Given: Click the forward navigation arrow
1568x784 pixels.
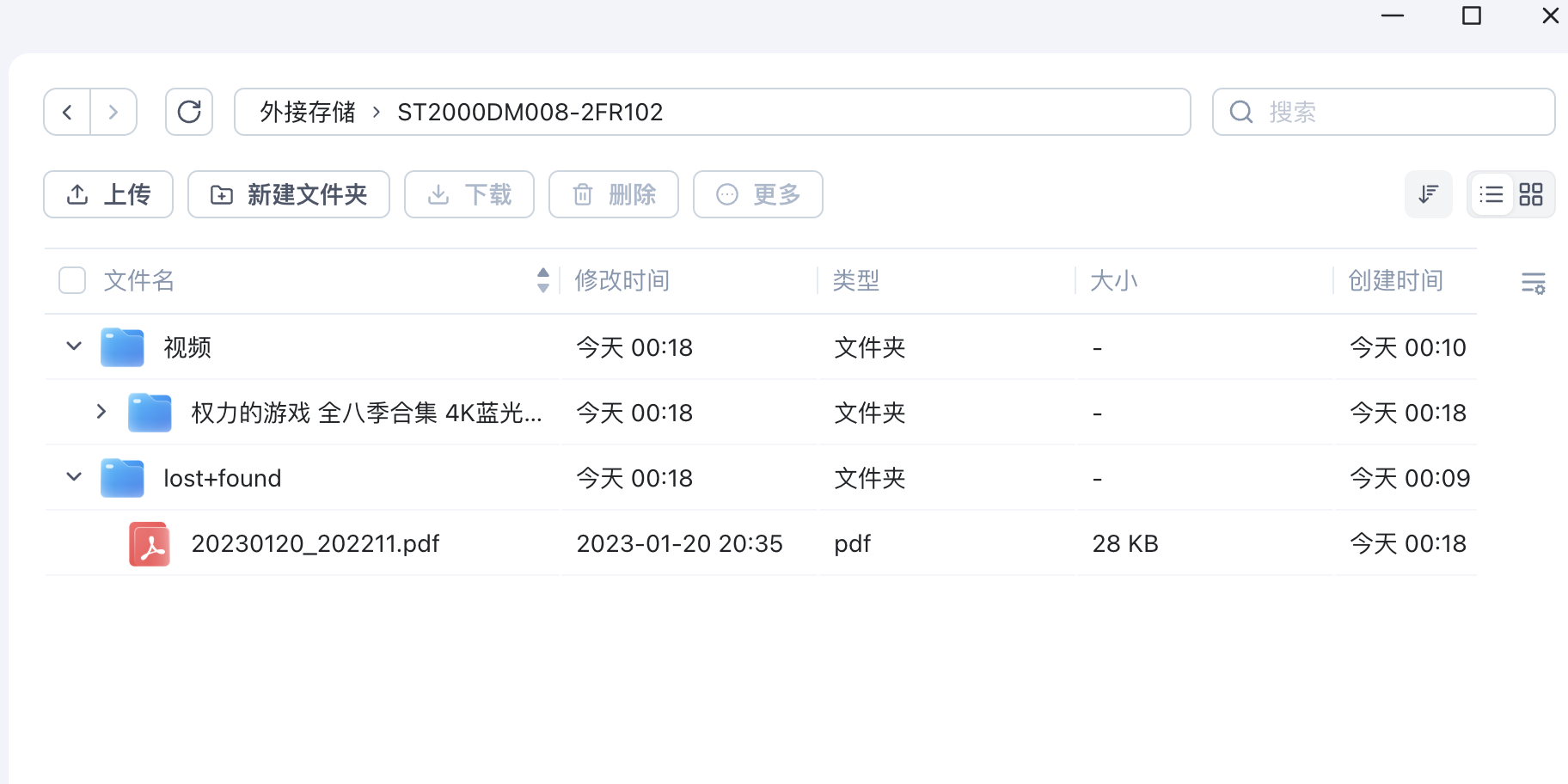Looking at the screenshot, I should (x=113, y=112).
